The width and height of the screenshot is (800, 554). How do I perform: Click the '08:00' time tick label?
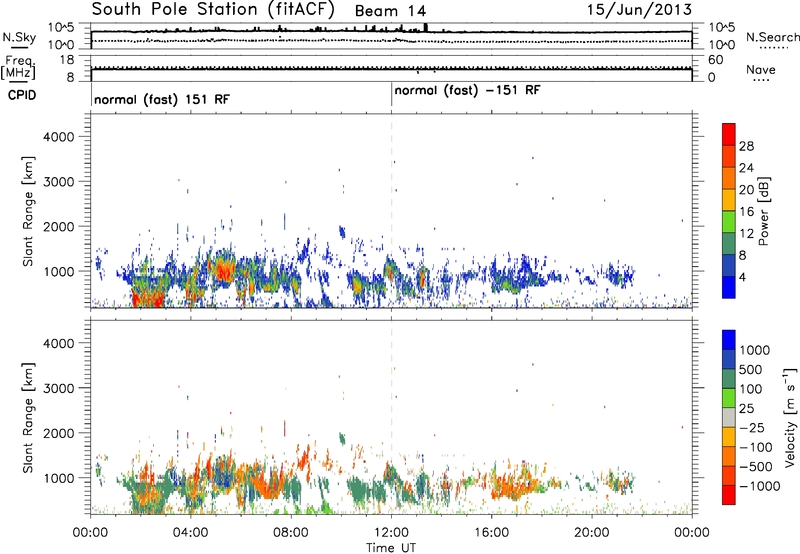[x=291, y=533]
